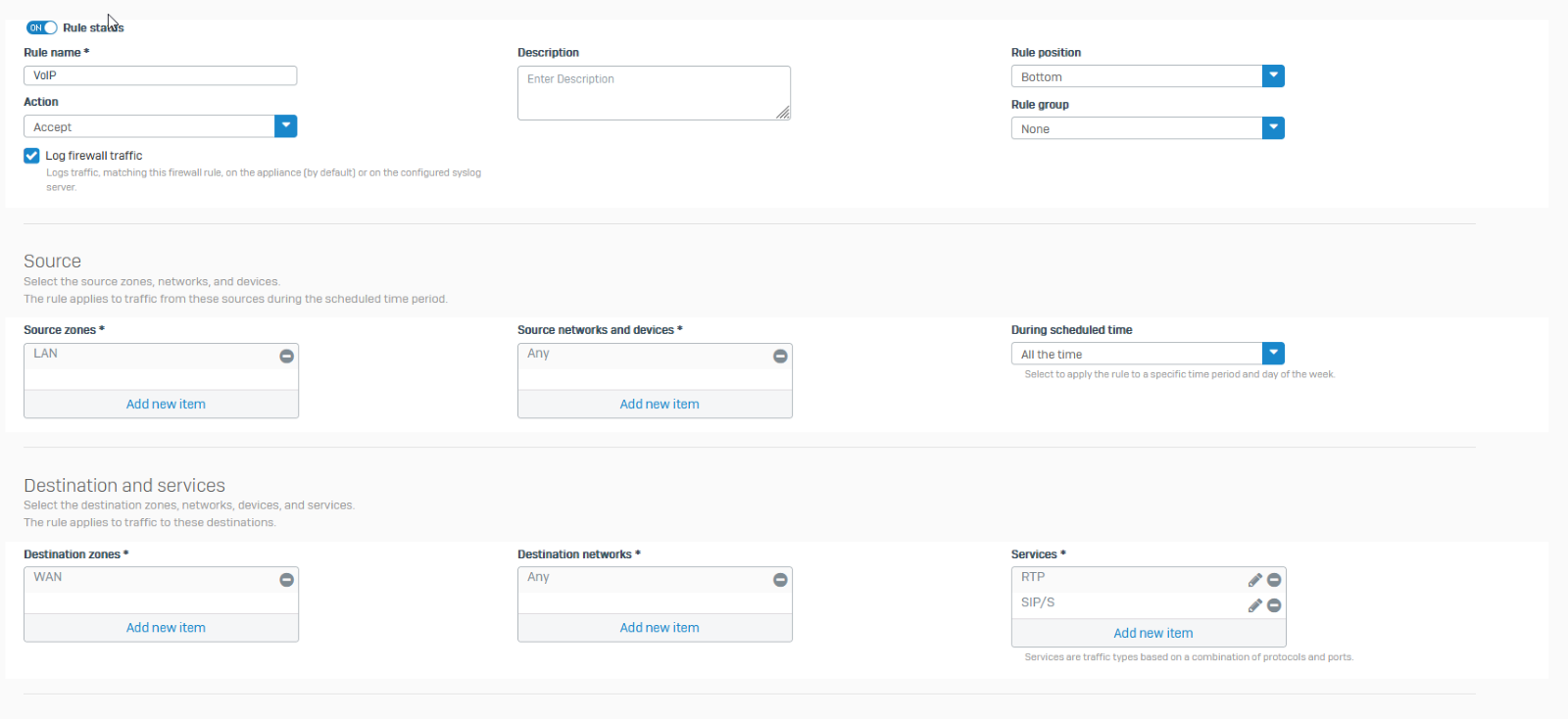Add new item to Services list
Screen dimensions: 1568x719
click(x=1152, y=633)
